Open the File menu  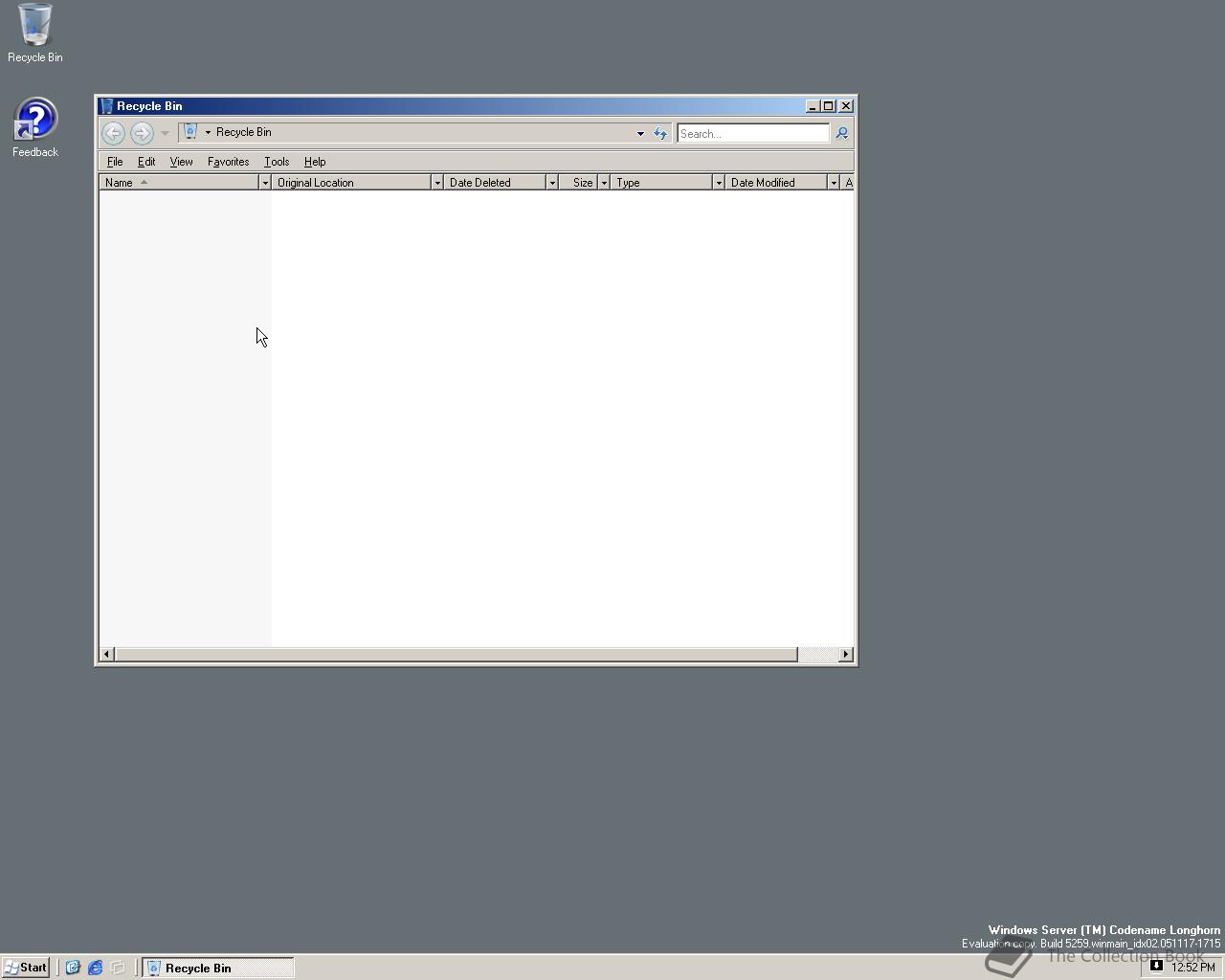pyautogui.click(x=115, y=162)
